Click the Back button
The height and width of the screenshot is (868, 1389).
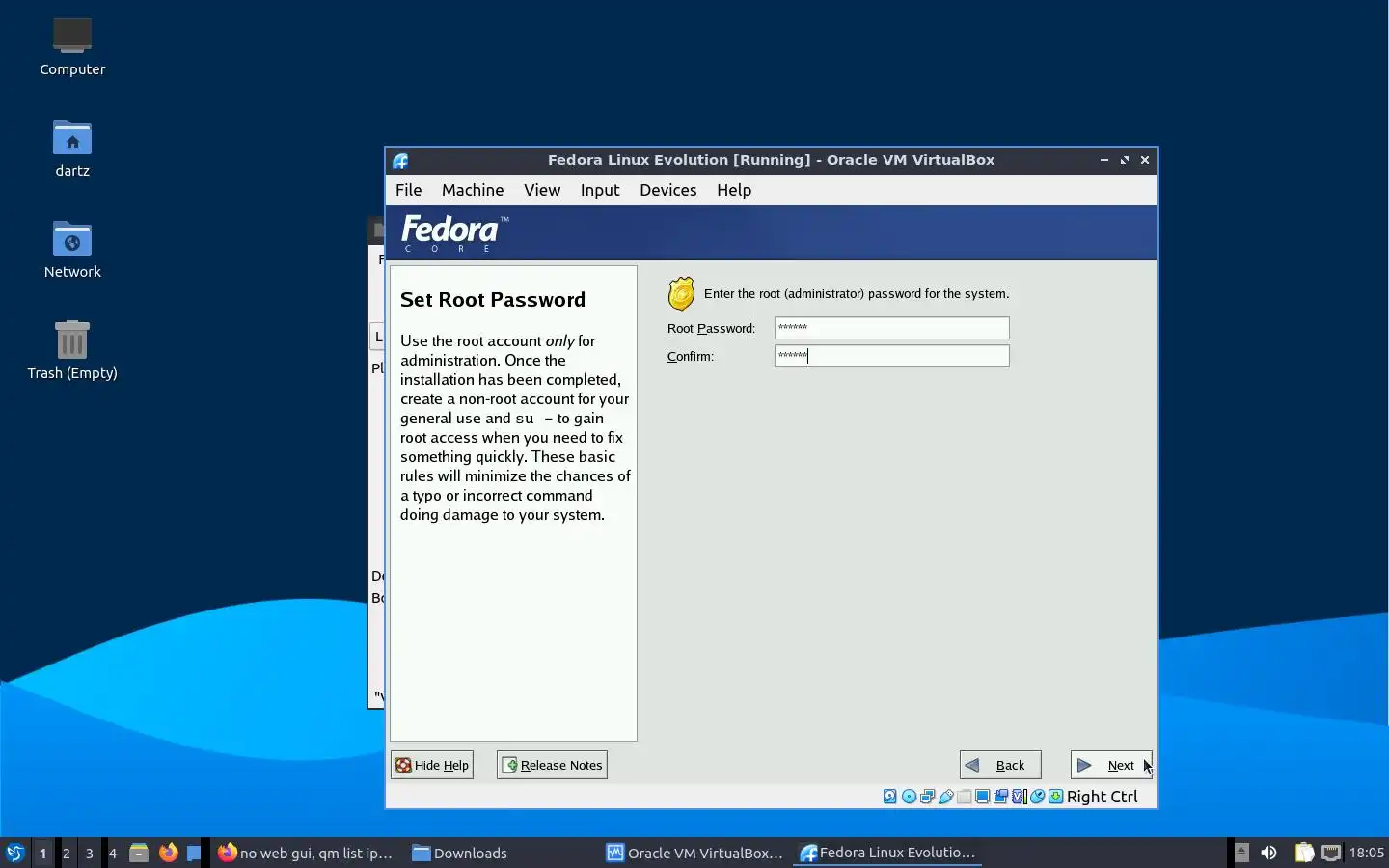[x=1000, y=765]
